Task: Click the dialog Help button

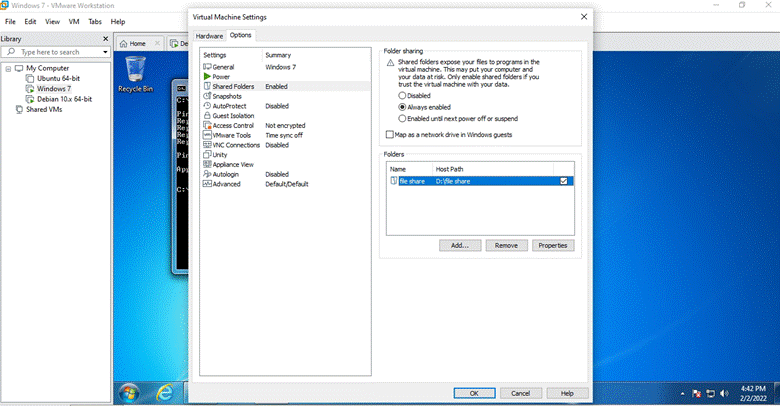Action: (567, 393)
